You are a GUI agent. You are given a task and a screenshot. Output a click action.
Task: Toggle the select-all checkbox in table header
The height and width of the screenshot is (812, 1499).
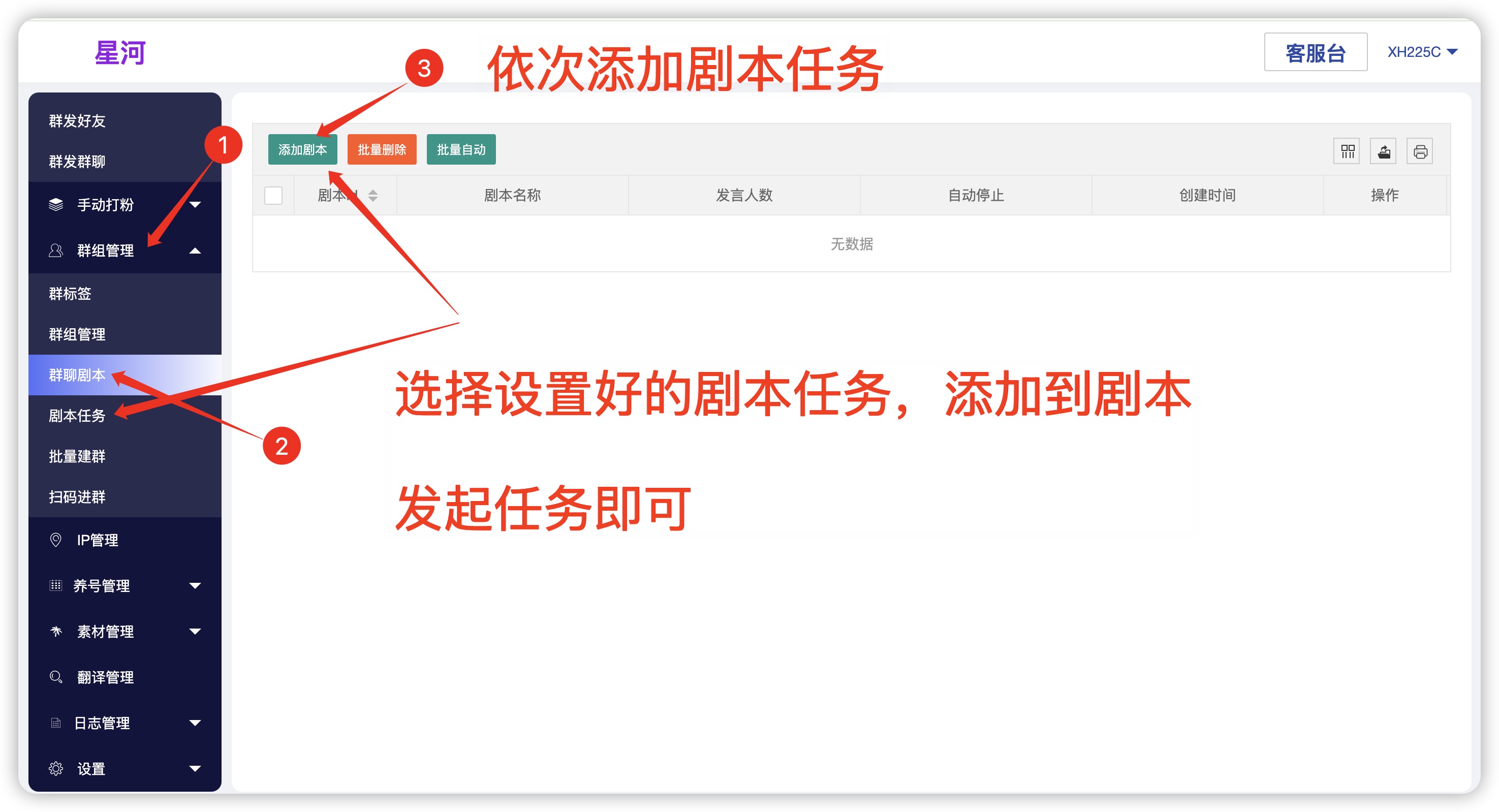[273, 195]
